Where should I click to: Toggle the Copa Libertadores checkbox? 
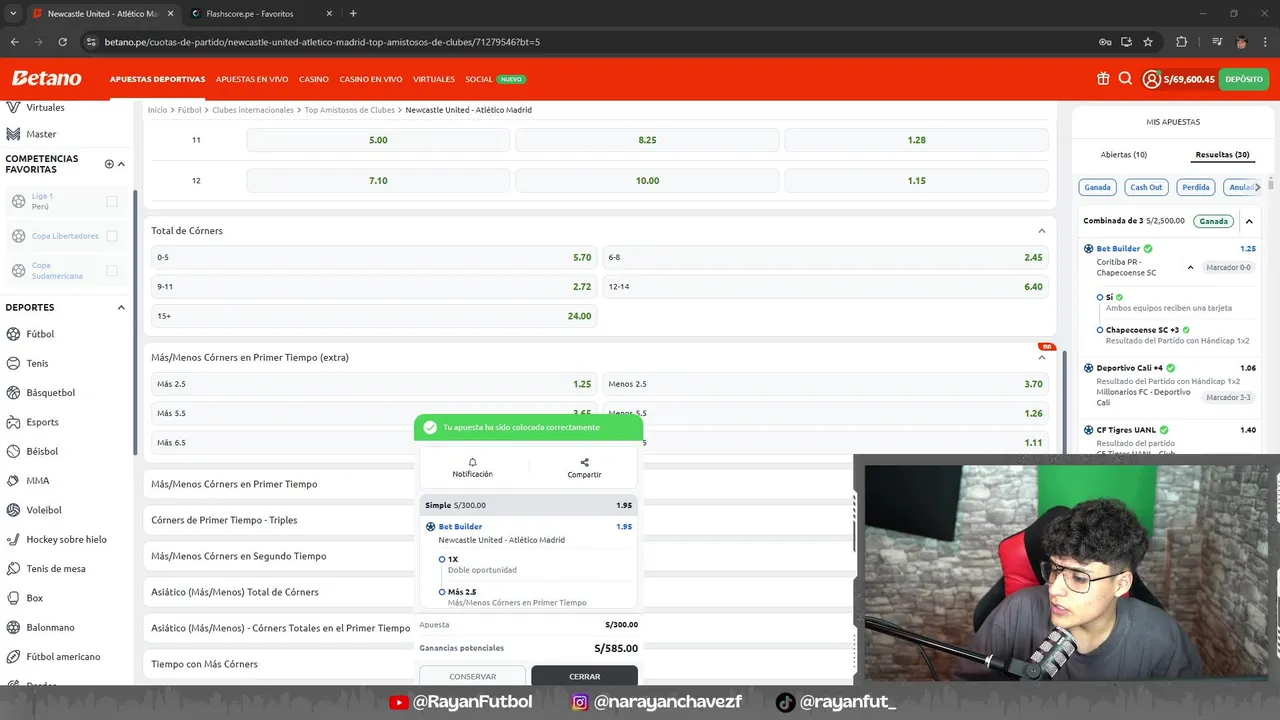pos(112,236)
